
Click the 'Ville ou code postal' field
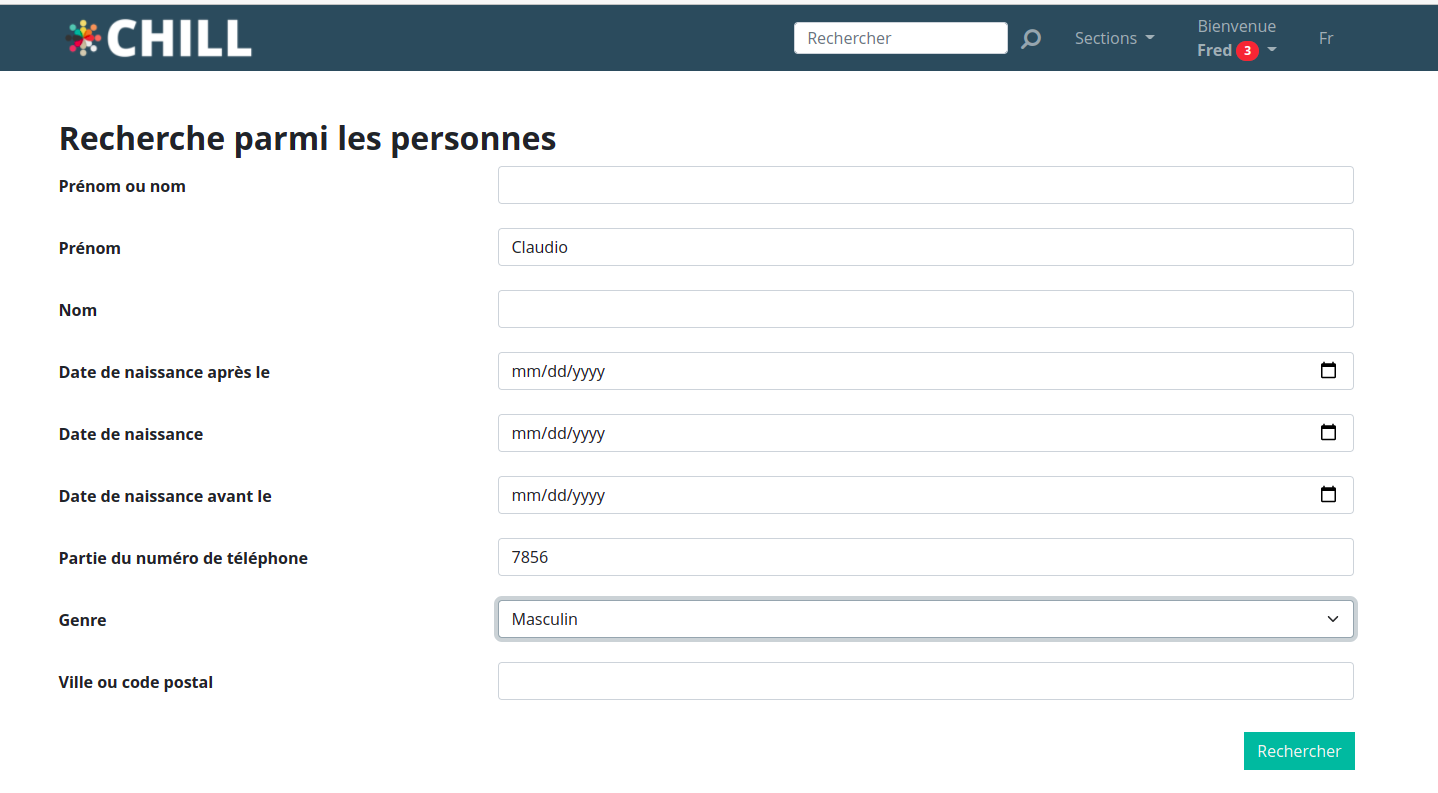point(925,681)
